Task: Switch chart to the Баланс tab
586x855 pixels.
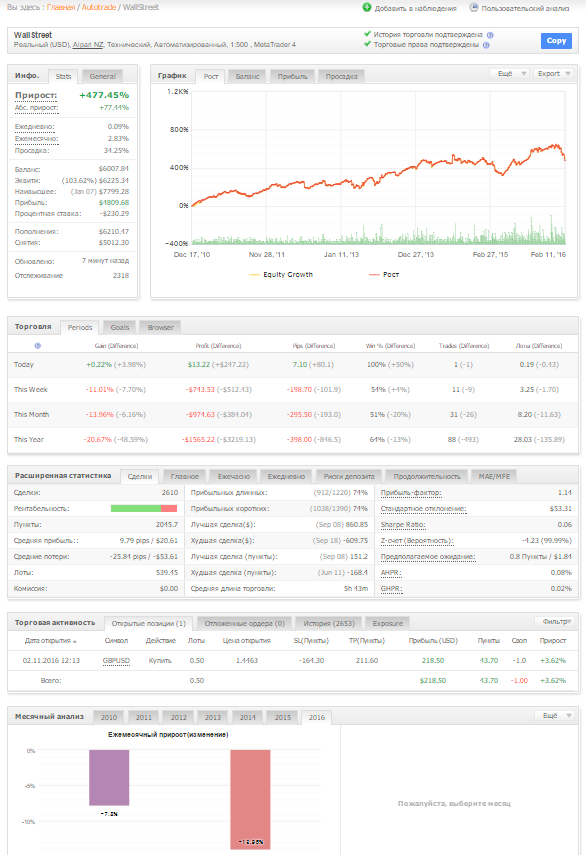Action: [x=247, y=76]
